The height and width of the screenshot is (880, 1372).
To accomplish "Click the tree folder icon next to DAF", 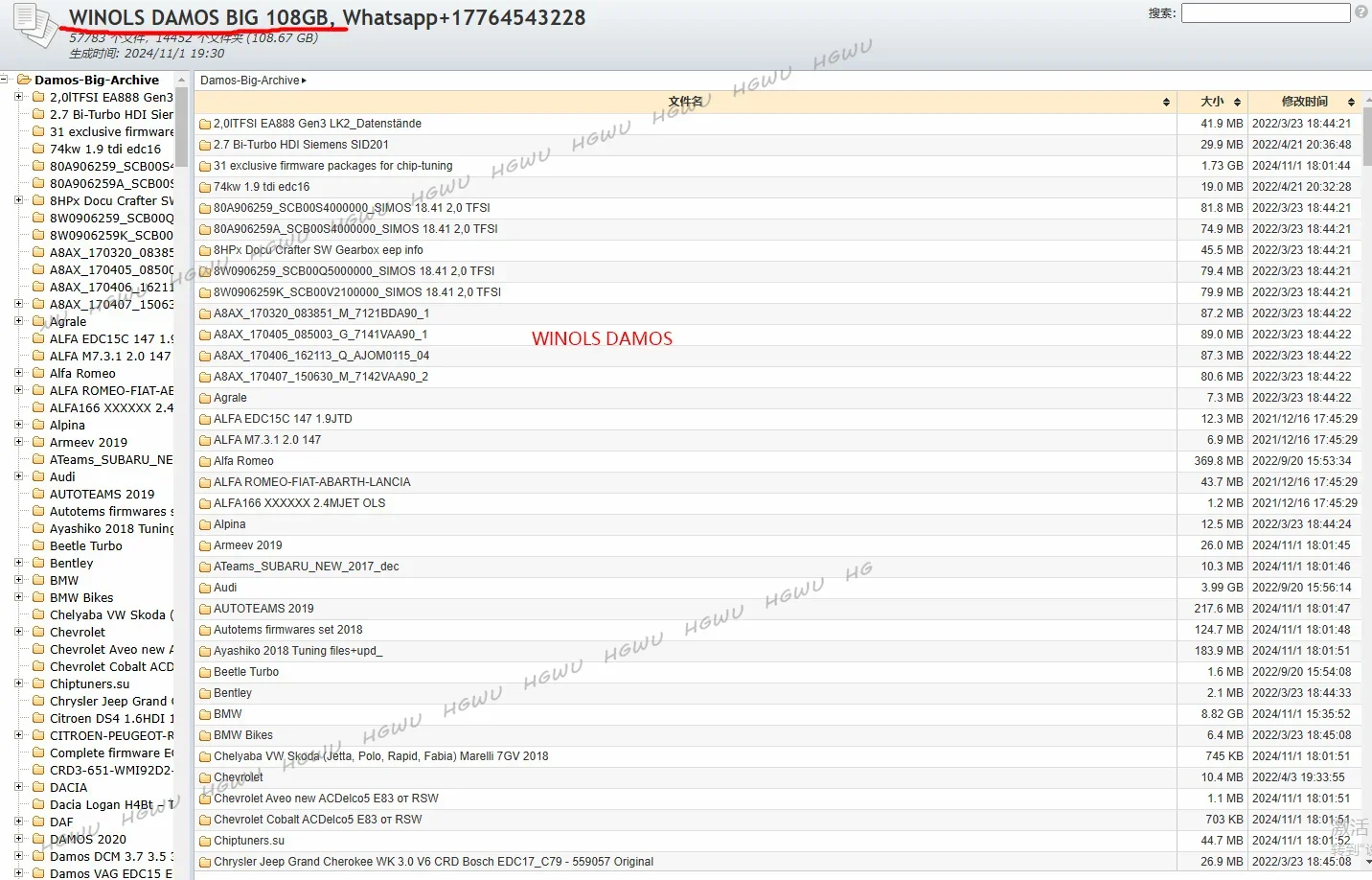I will coord(39,822).
